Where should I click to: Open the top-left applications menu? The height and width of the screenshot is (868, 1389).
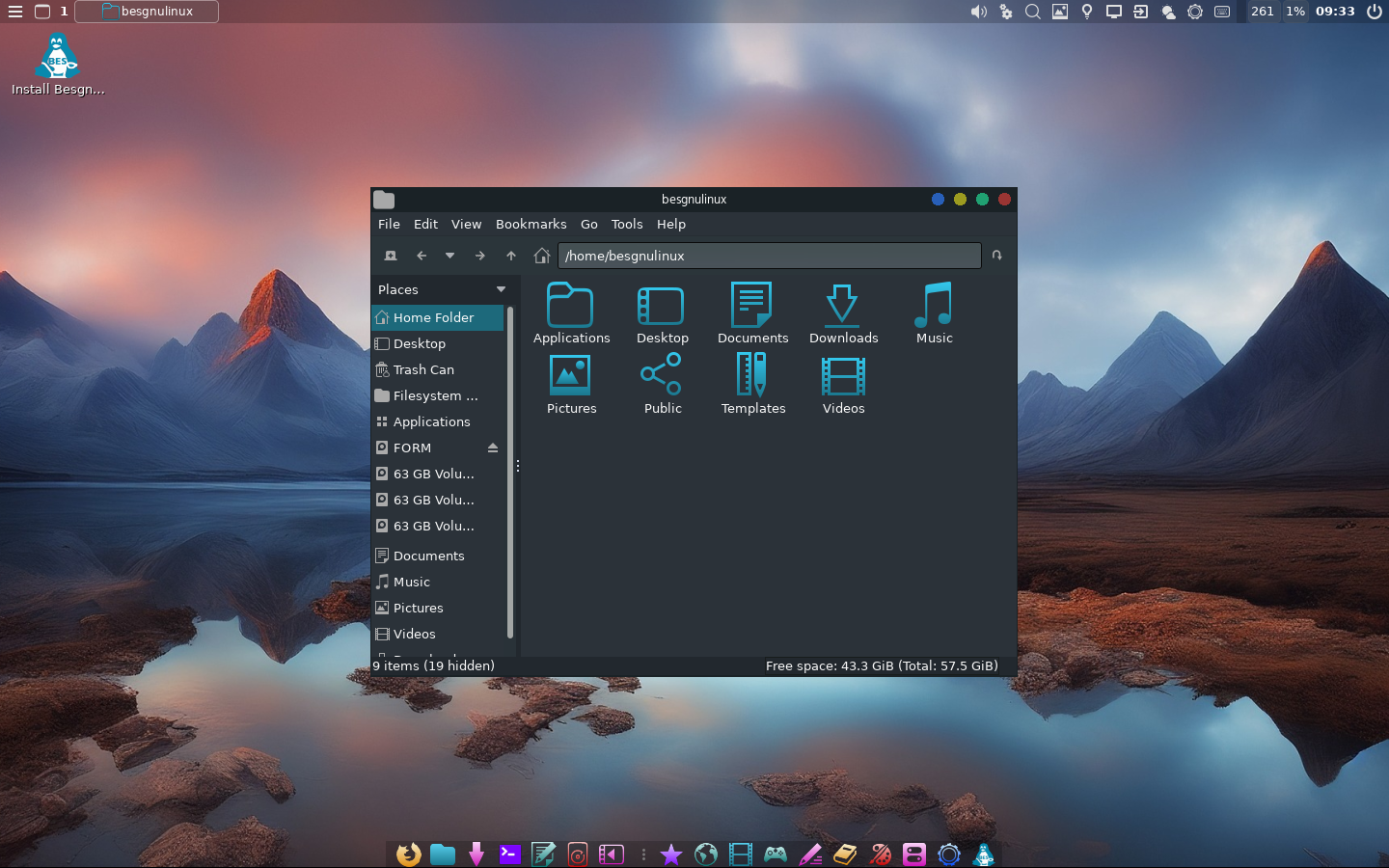click(x=15, y=12)
